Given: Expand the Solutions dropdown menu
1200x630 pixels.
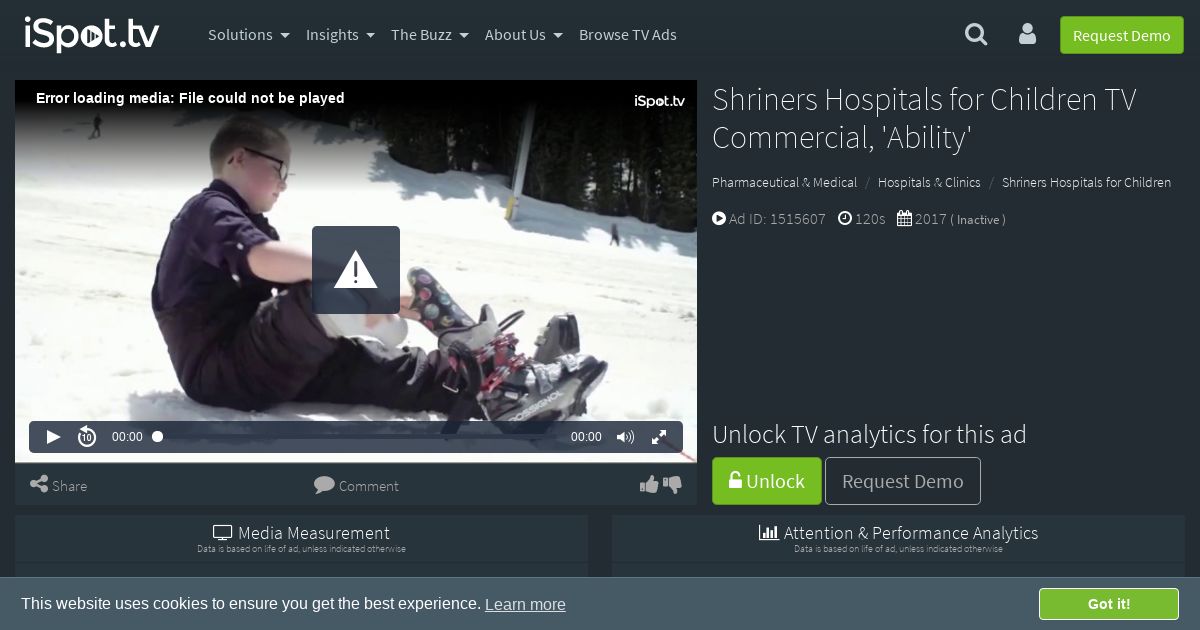Looking at the screenshot, I should (x=249, y=35).
